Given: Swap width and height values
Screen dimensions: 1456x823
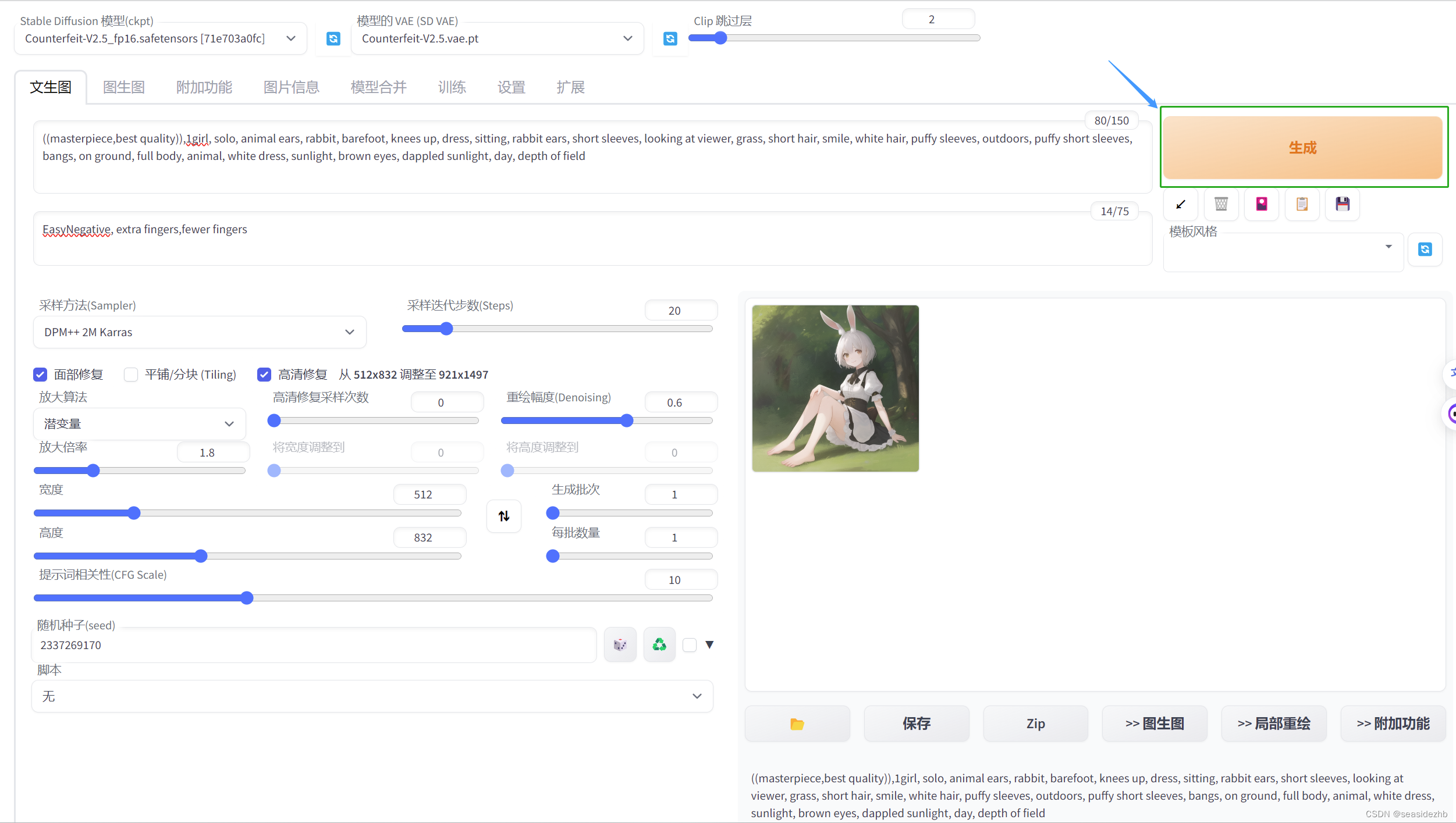Looking at the screenshot, I should point(504,516).
